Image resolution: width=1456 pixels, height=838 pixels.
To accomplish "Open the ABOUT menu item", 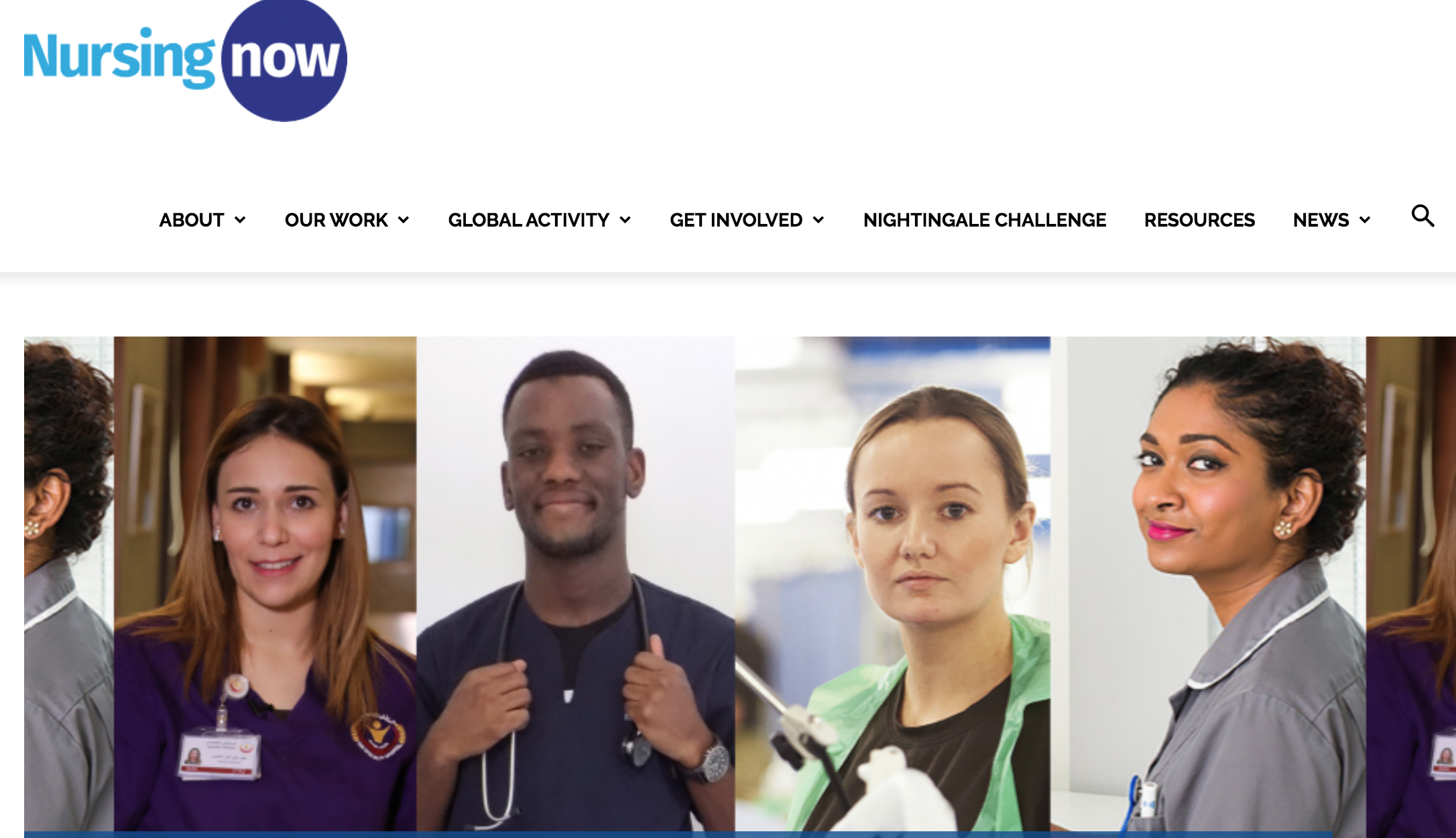I will (192, 220).
